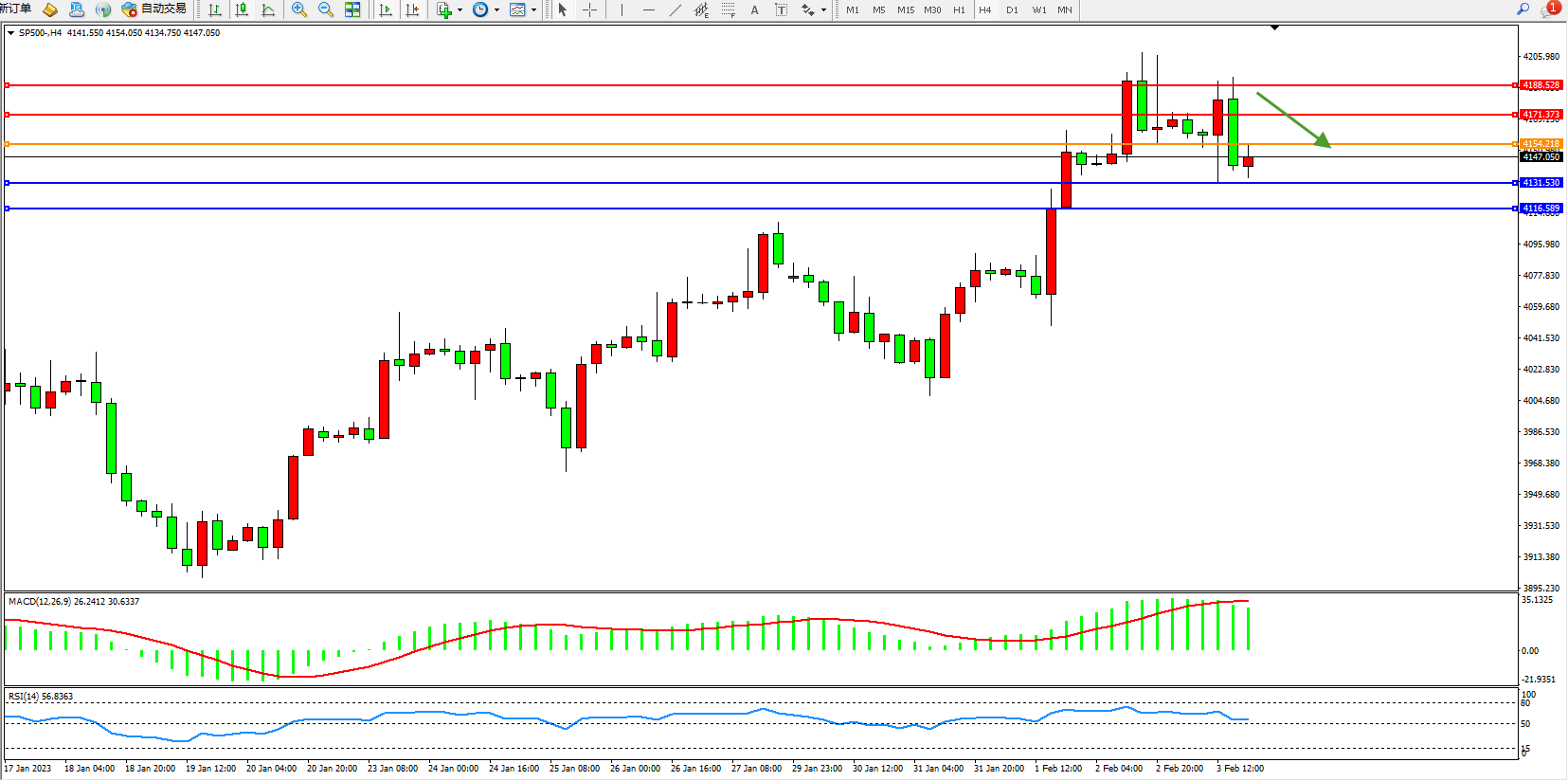This screenshot has height=781, width=1568.
Task: Click the New Order button
Action: 15,9
